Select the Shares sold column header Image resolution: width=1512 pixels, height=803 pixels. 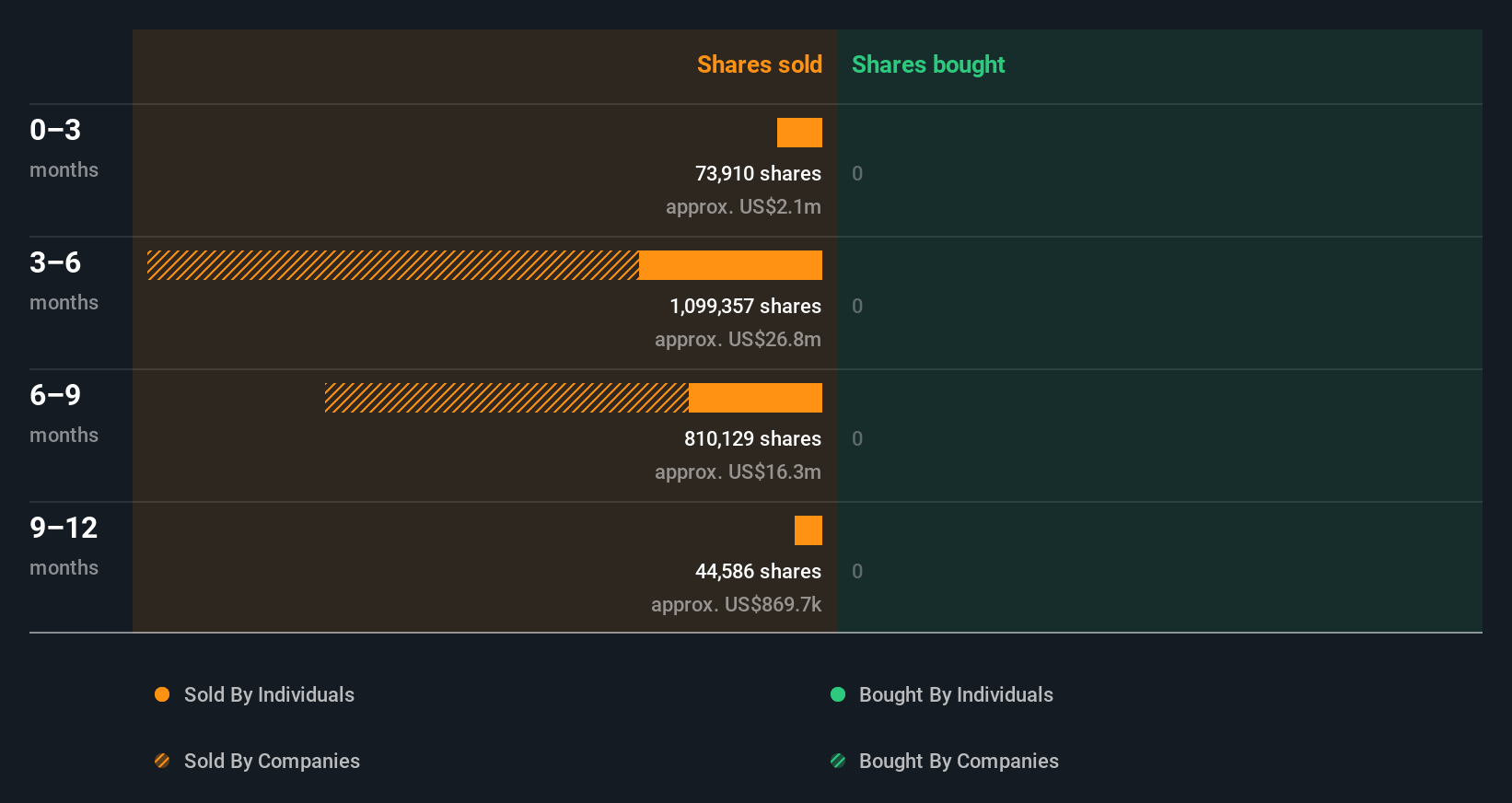(760, 64)
